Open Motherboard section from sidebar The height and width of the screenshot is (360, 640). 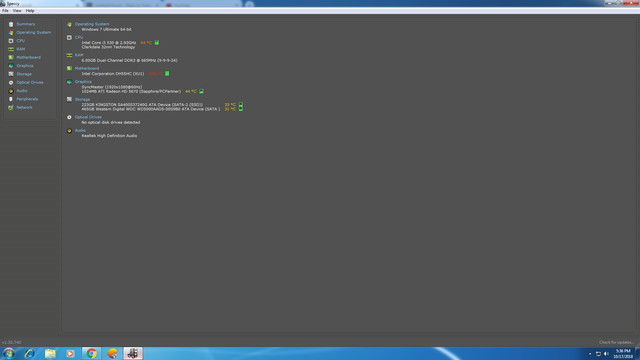[29, 58]
